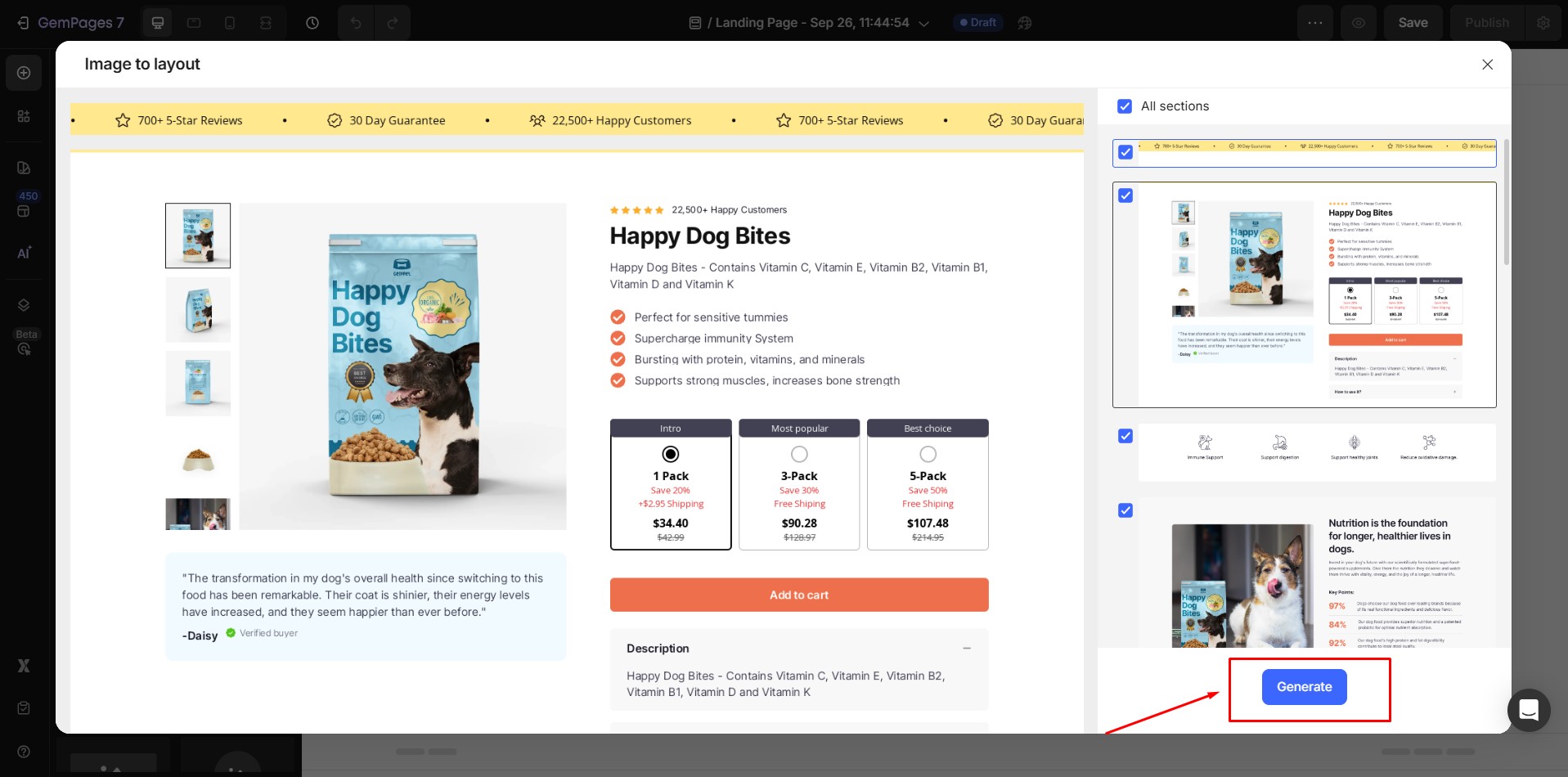Collapse the Description accordion

[x=967, y=649]
